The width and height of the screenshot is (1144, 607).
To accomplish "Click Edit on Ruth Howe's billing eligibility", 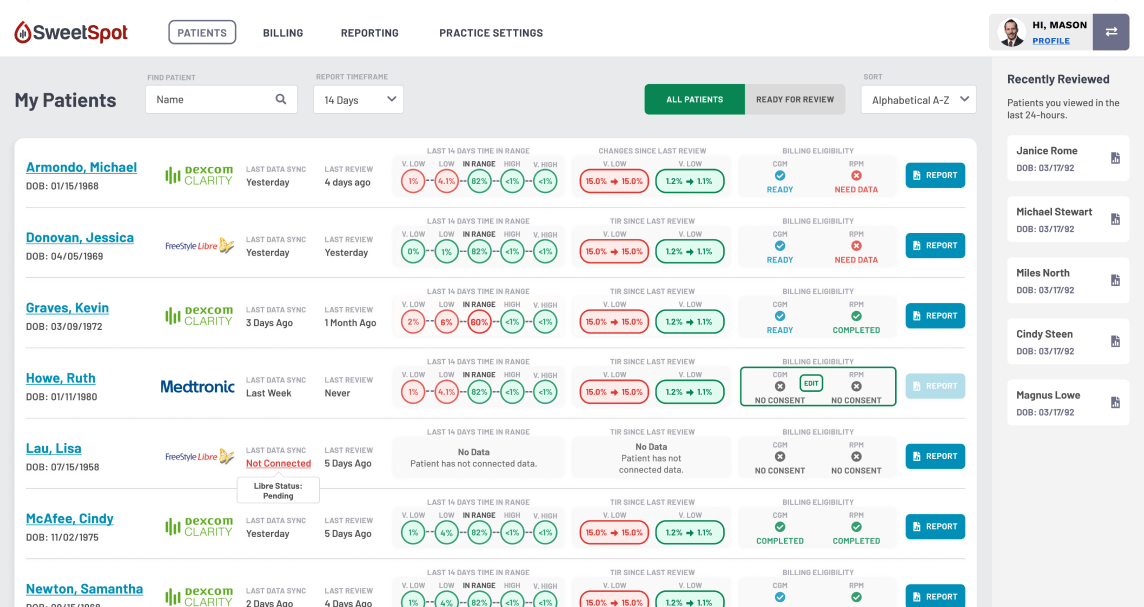I will [810, 383].
